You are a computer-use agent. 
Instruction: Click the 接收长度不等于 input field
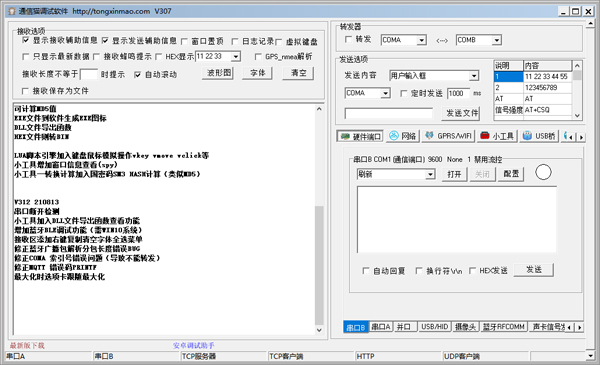coord(89,74)
